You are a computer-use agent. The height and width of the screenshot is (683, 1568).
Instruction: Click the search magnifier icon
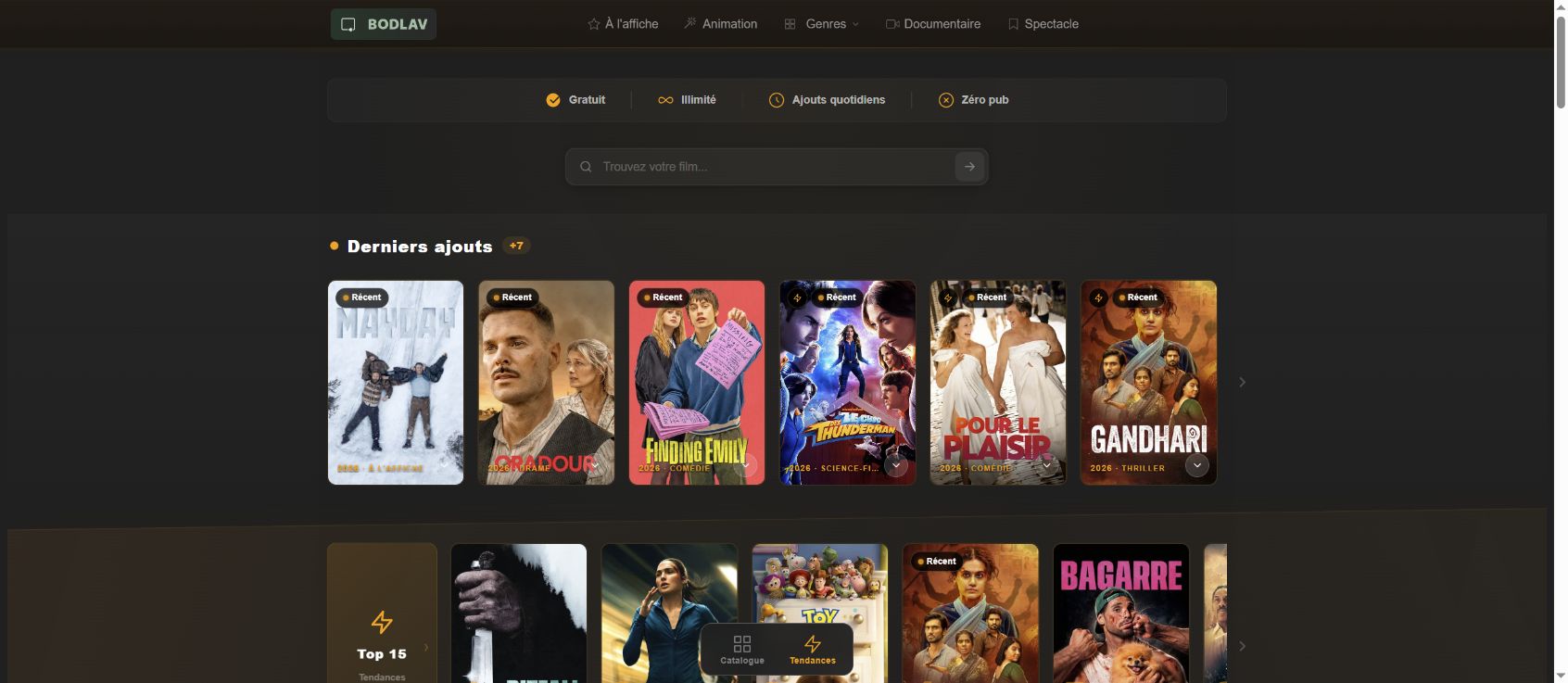[x=586, y=167]
